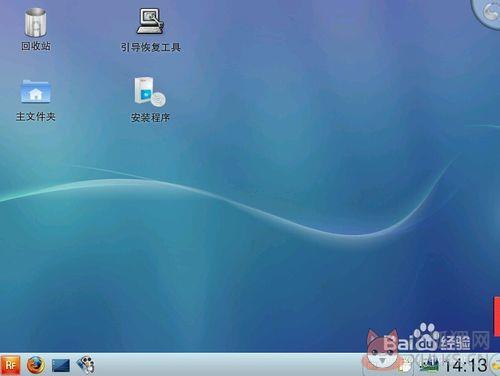
Task: Start the 安装程序 installer icon
Action: click(x=150, y=92)
